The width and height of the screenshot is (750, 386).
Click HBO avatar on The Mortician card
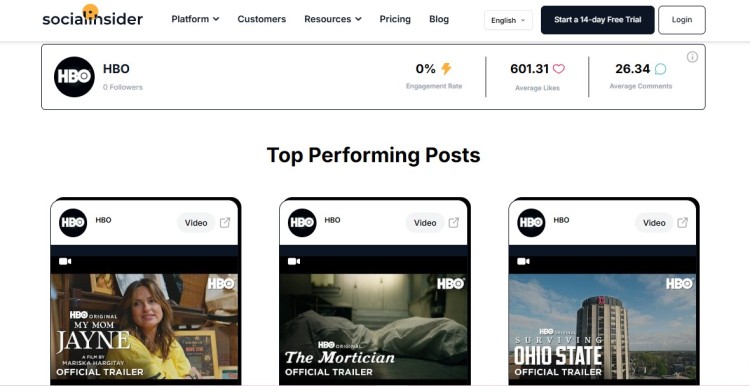[x=302, y=222]
